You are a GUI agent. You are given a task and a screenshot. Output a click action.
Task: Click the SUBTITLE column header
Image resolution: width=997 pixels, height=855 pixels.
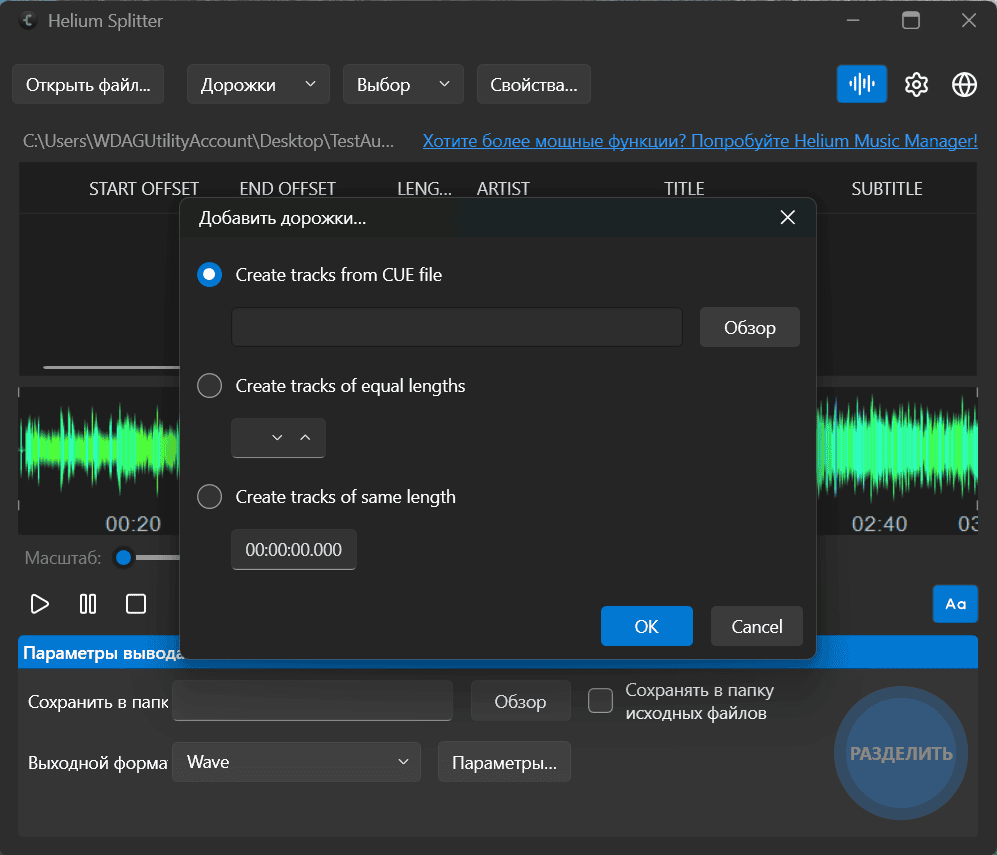coord(887,189)
